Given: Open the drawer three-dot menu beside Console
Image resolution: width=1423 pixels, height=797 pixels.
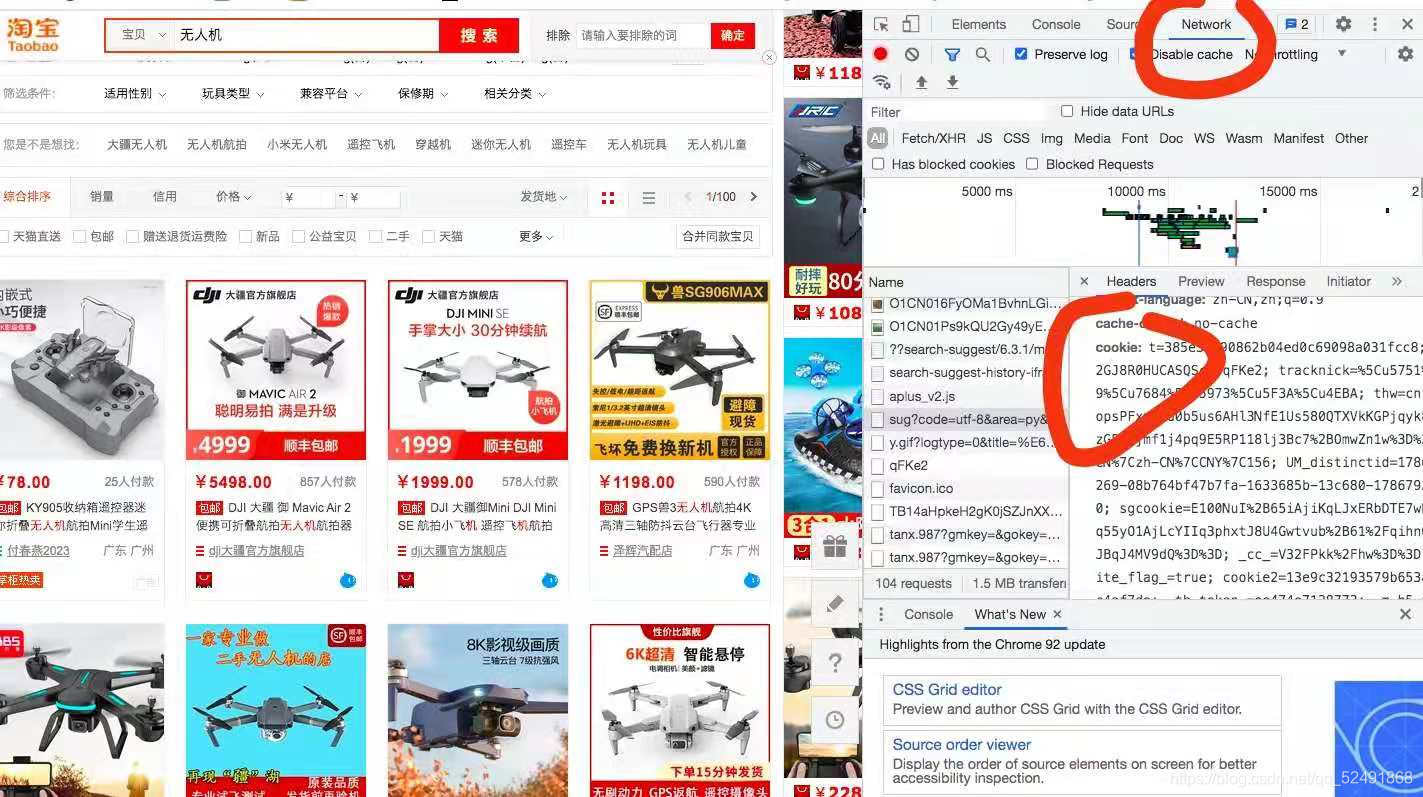Looking at the screenshot, I should (880, 614).
